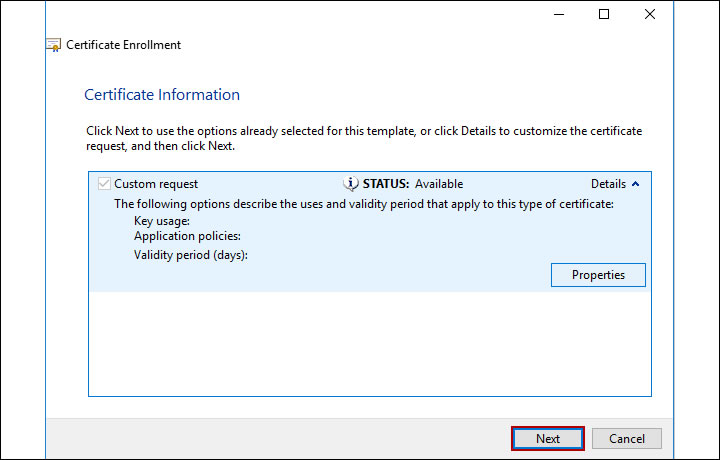Cancel the certificate enrollment wizard
Screen dimensions: 720x460
(626, 438)
